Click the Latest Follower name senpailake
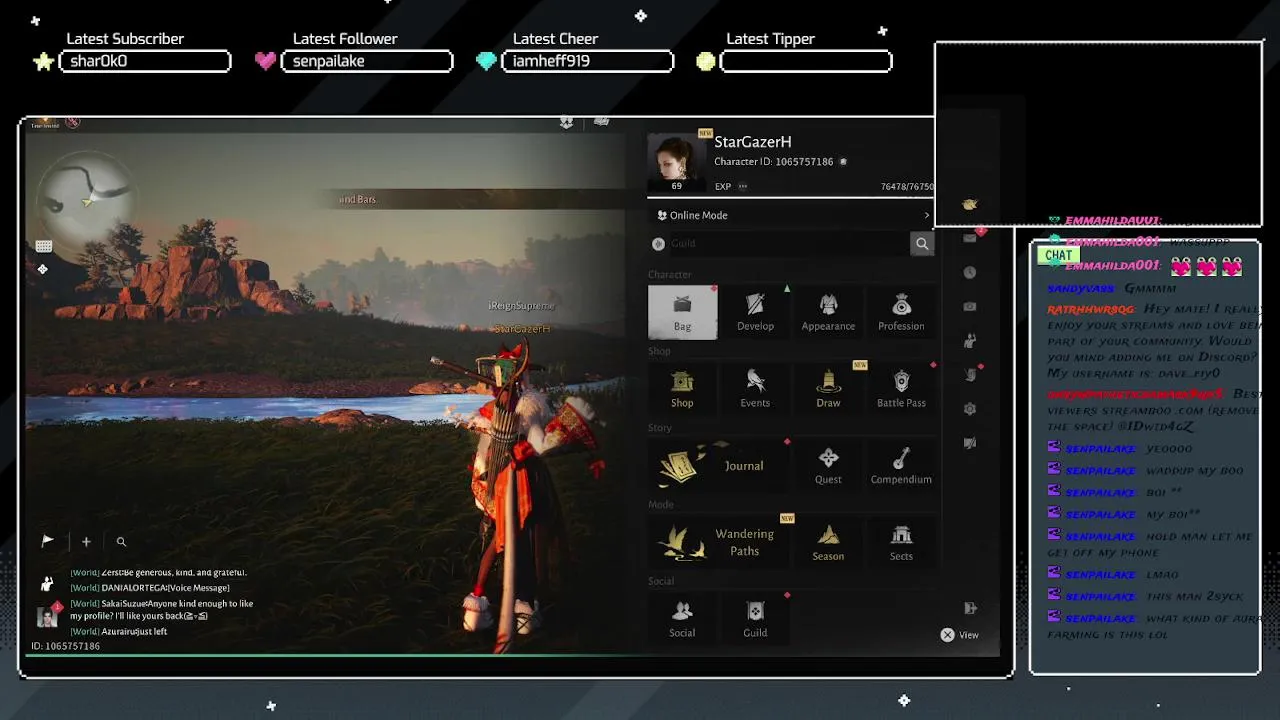The width and height of the screenshot is (1280, 720). pyautogui.click(x=328, y=61)
